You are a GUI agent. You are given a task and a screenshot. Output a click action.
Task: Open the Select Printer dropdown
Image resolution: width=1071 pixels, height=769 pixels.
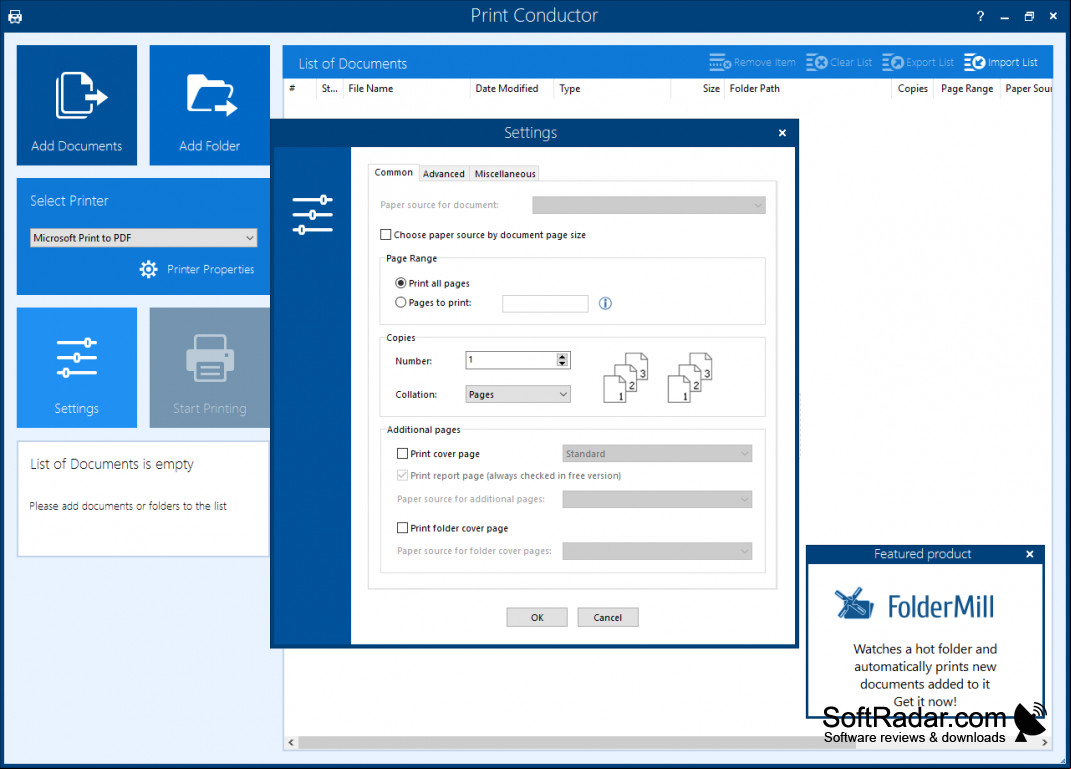click(x=143, y=238)
